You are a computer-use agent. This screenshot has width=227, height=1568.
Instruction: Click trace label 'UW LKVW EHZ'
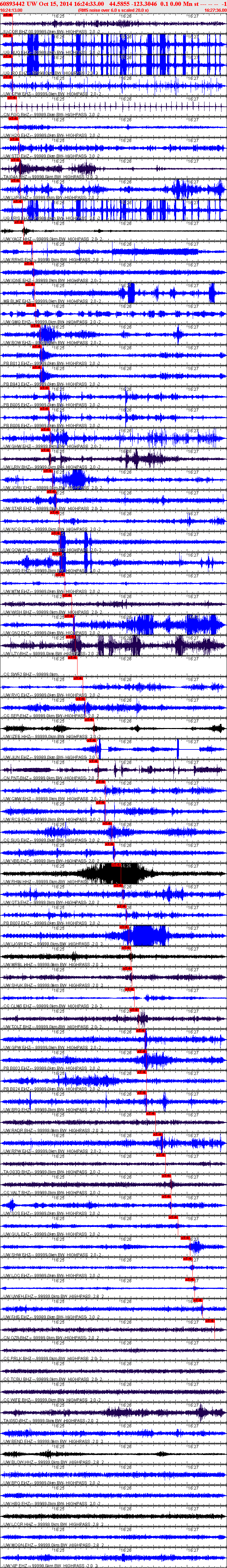point(17,944)
